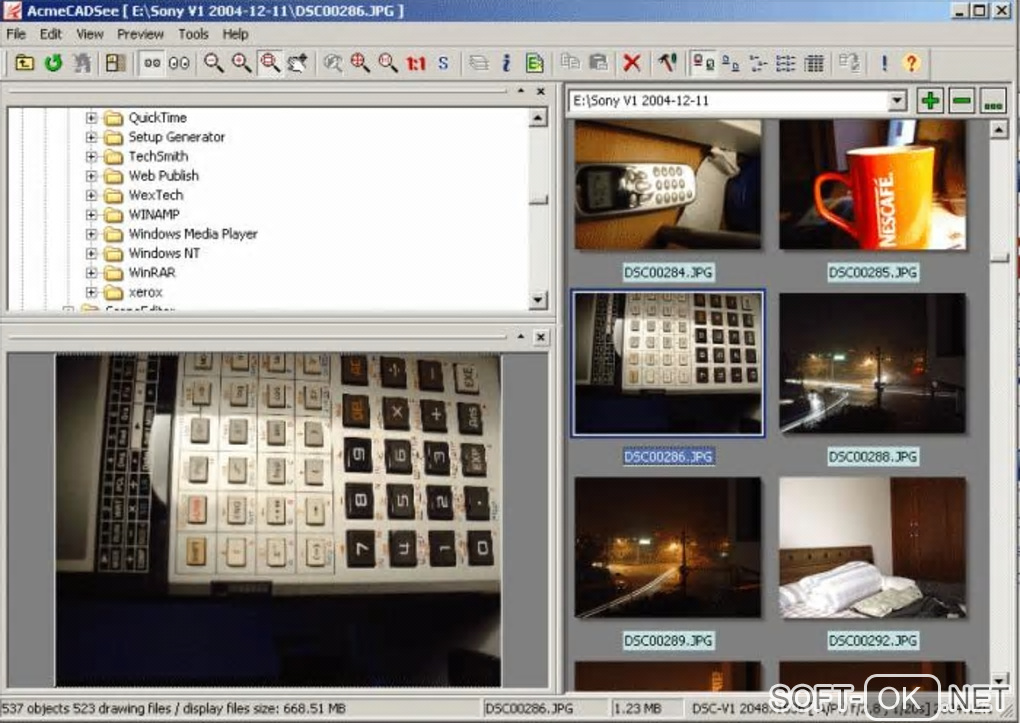Open the E:\Sony V1 path dropdown
The height and width of the screenshot is (723, 1020).
click(897, 101)
